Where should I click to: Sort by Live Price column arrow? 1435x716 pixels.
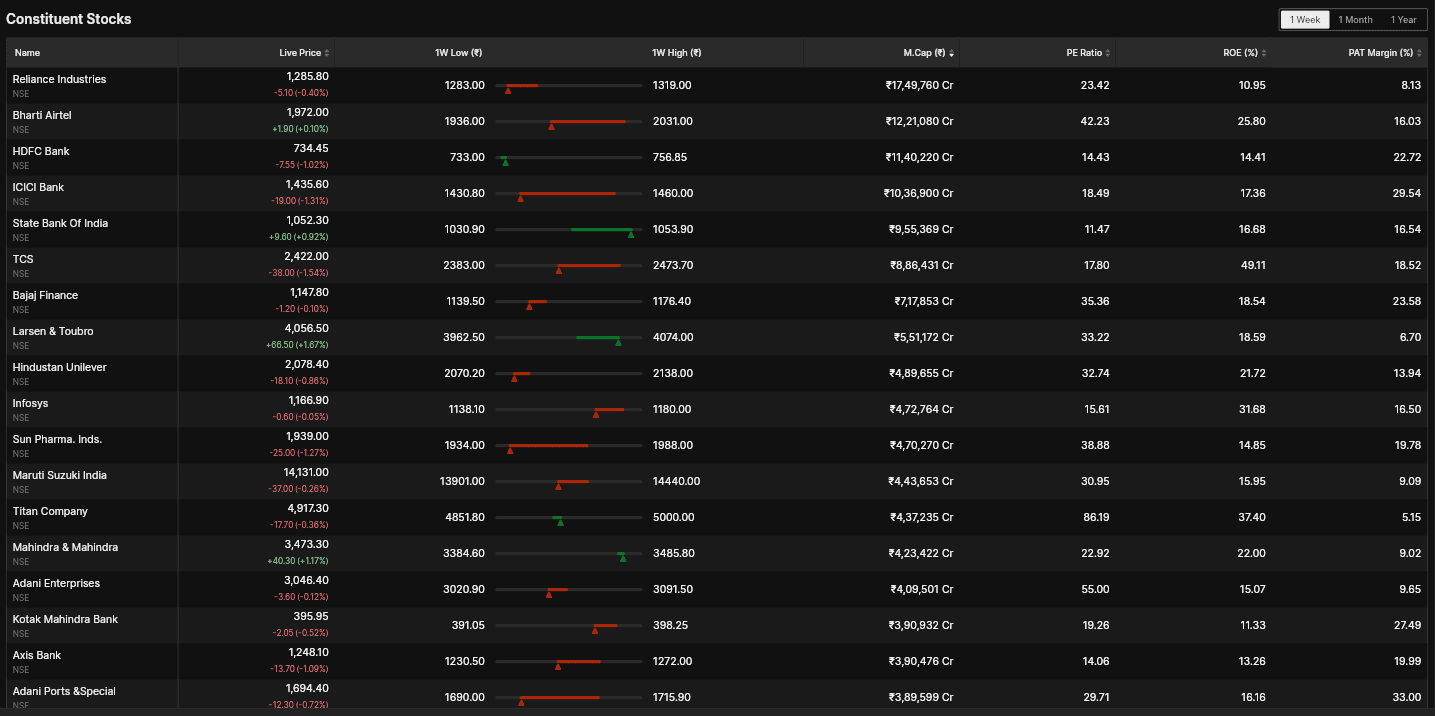pyautogui.click(x=327, y=53)
